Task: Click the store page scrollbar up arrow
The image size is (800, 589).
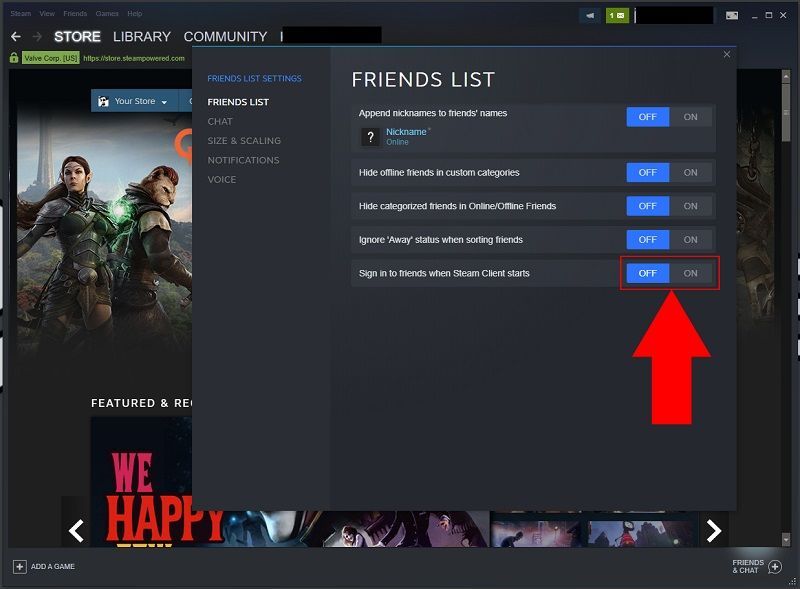Action: (786, 76)
